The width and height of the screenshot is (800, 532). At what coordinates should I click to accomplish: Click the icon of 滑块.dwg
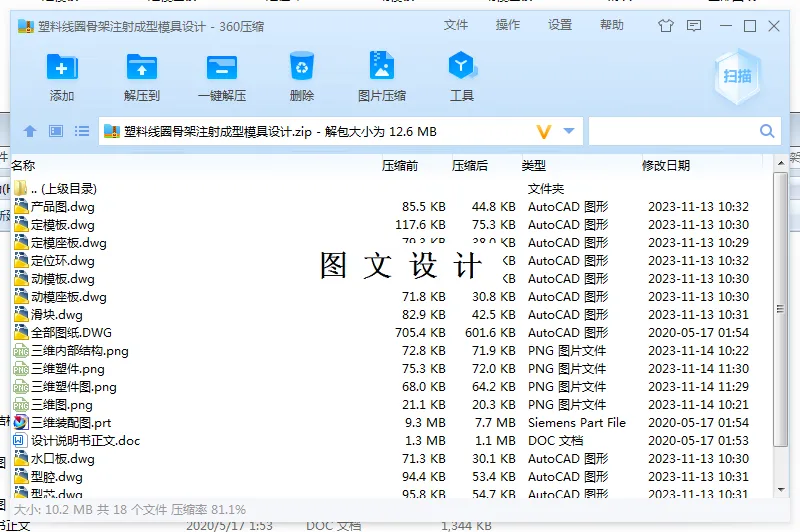tap(21, 314)
